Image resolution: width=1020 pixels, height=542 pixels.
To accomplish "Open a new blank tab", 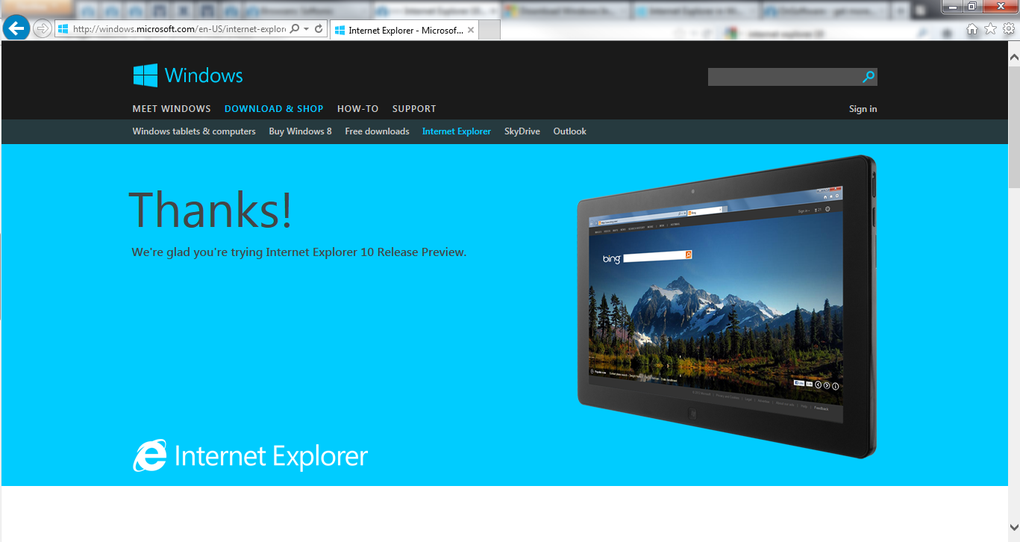I will point(490,30).
